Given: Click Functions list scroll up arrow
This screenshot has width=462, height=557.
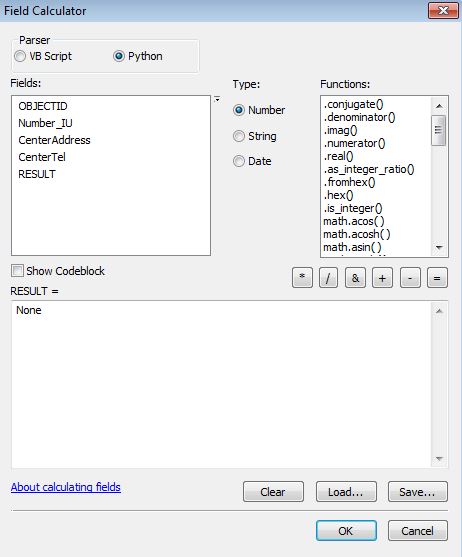Looking at the screenshot, I should 439,106.
